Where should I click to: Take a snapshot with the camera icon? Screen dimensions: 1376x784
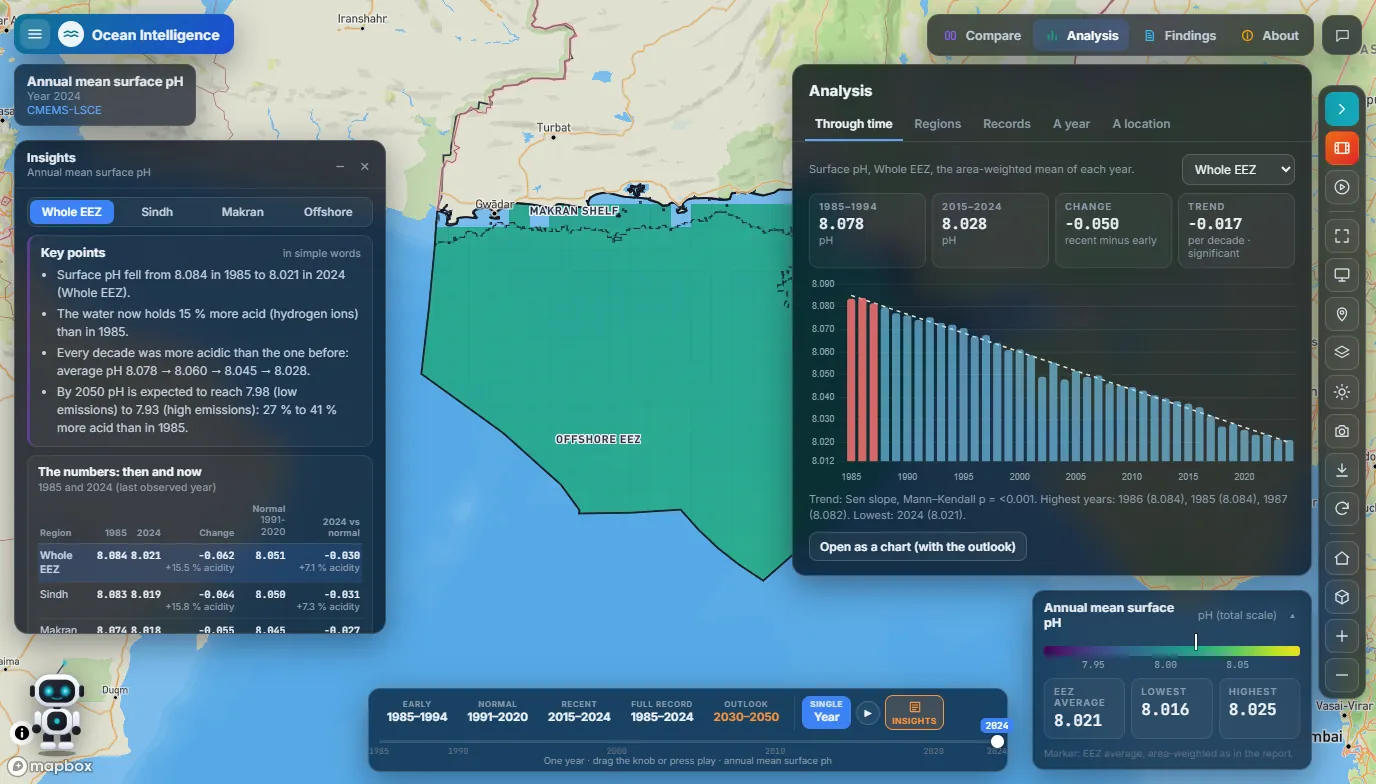click(1342, 431)
